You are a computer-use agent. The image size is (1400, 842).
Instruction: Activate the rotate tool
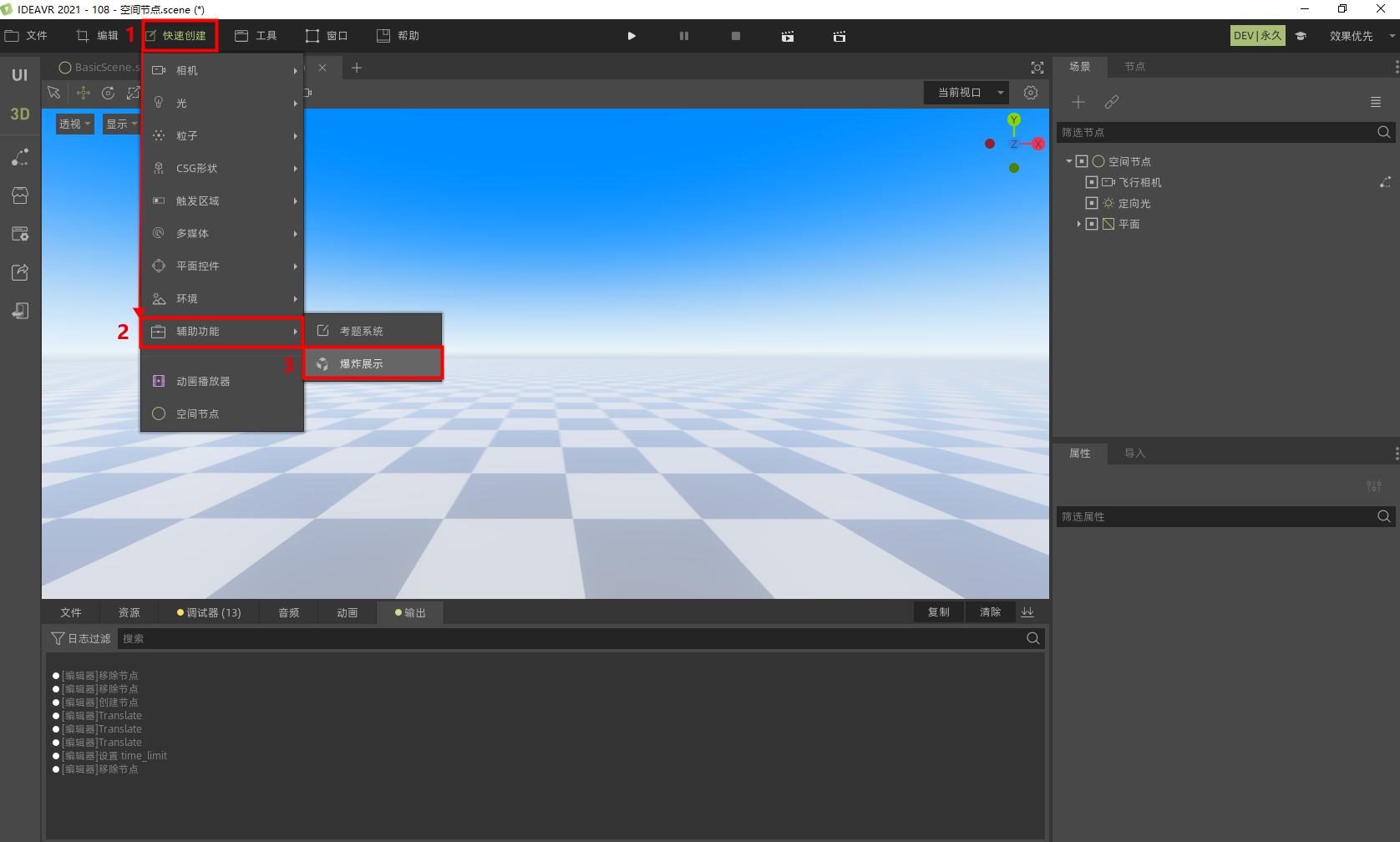click(108, 93)
